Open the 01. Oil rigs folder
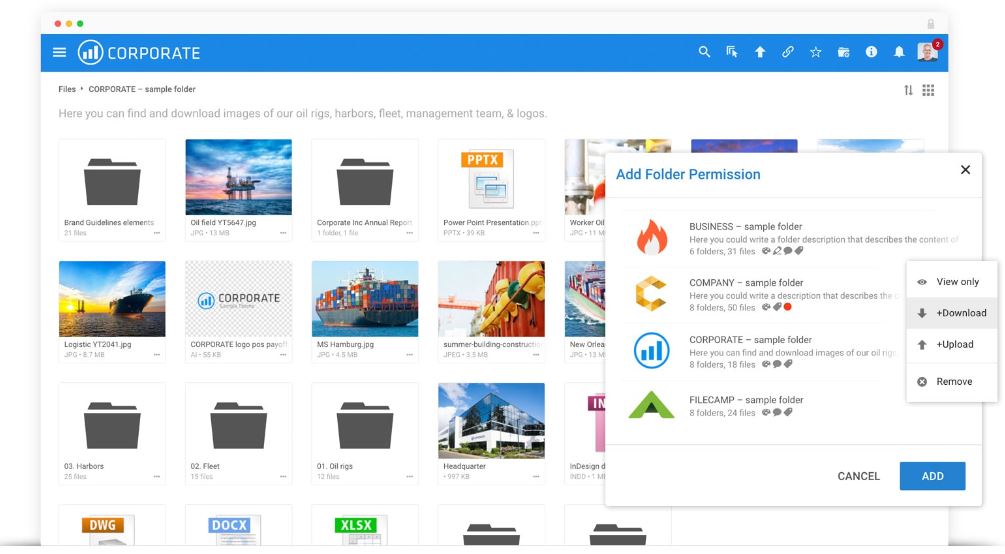This screenshot has width=1005, height=554. point(365,425)
